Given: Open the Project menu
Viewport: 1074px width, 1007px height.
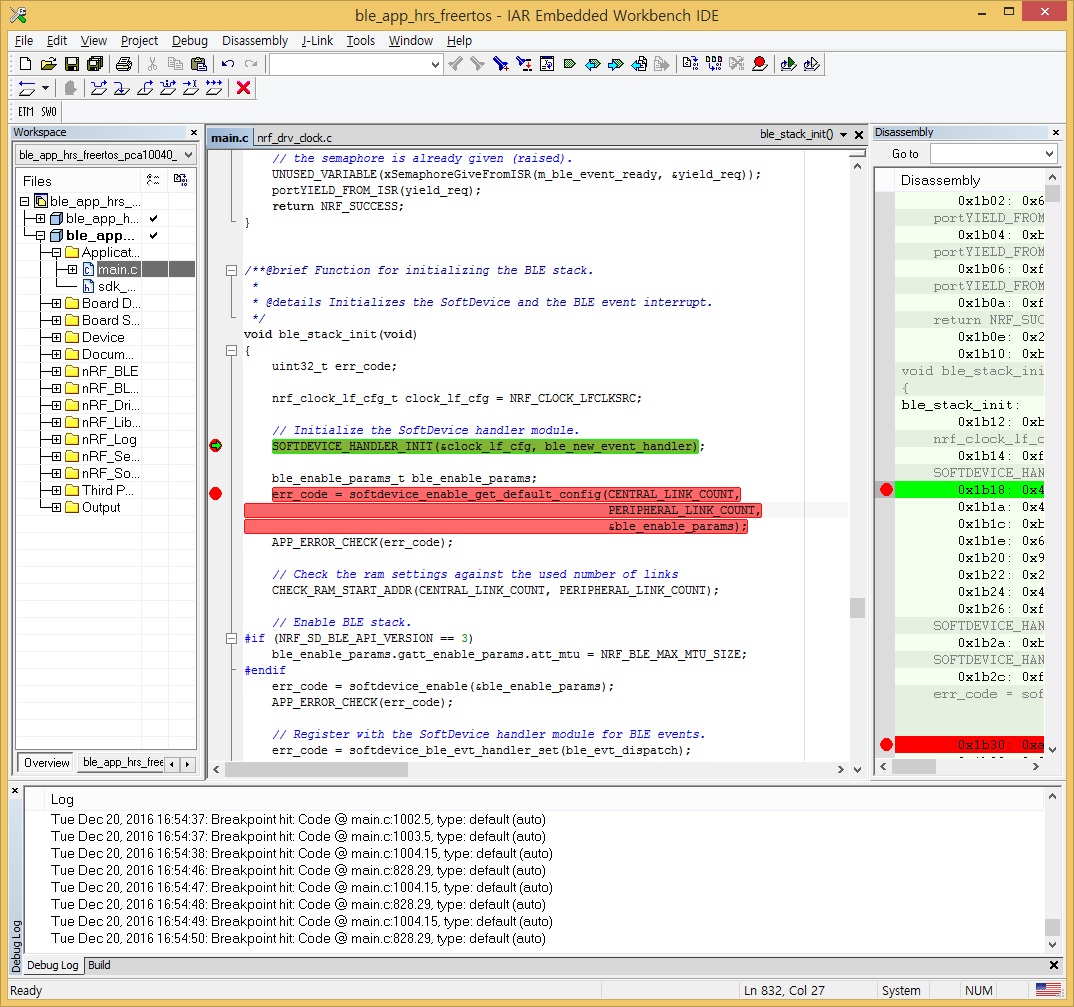Looking at the screenshot, I should (139, 40).
